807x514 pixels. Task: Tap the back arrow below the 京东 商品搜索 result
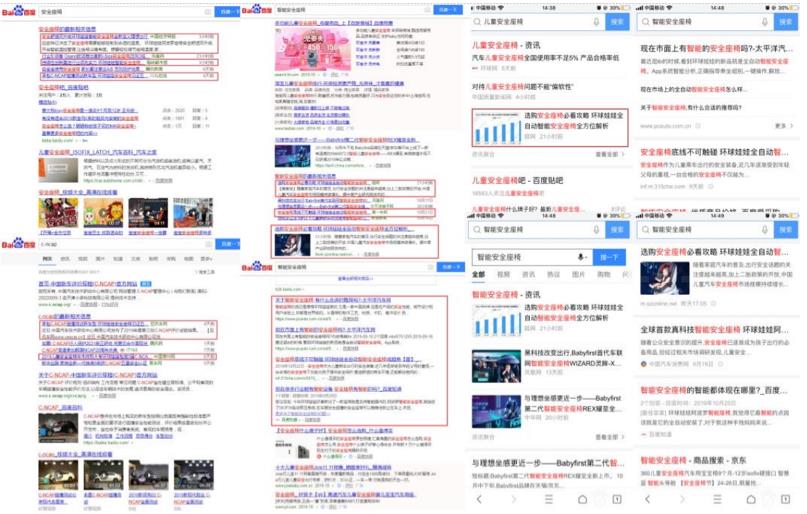click(x=647, y=499)
